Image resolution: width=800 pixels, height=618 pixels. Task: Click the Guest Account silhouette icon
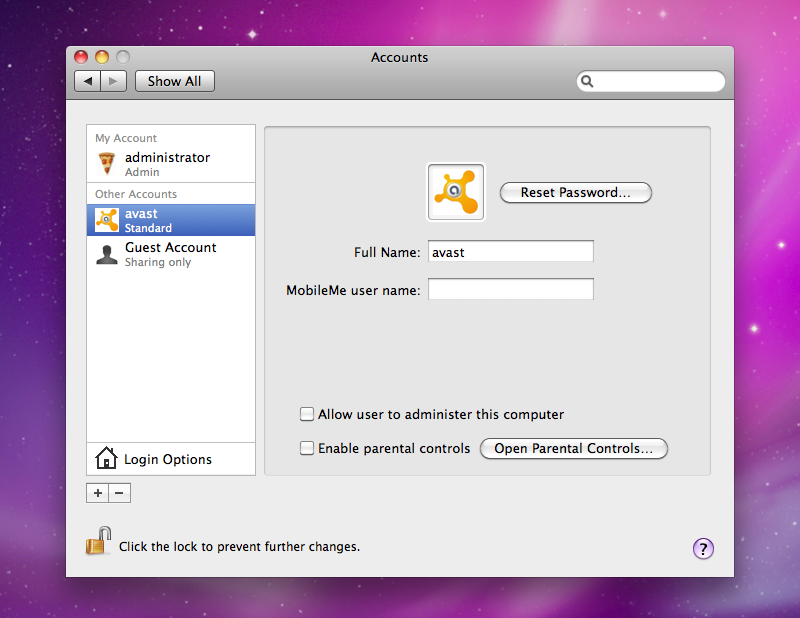(107, 254)
